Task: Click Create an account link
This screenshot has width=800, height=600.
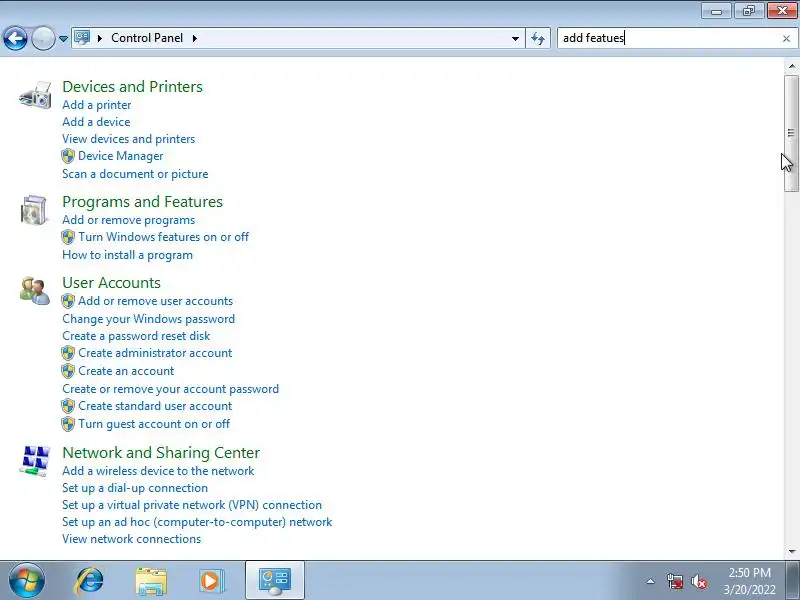Action: click(126, 371)
